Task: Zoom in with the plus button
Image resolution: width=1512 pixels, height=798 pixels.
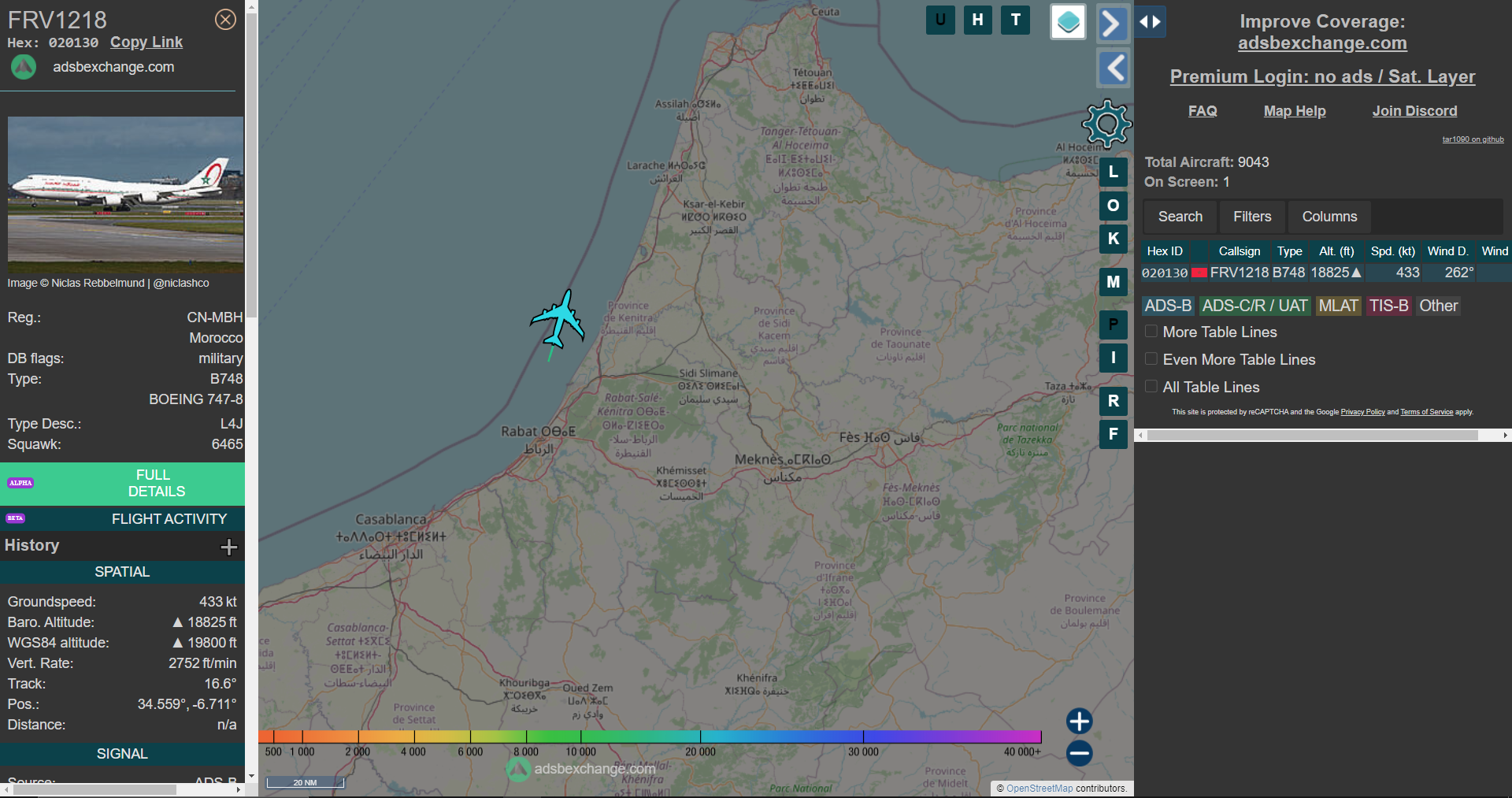Action: [1079, 721]
